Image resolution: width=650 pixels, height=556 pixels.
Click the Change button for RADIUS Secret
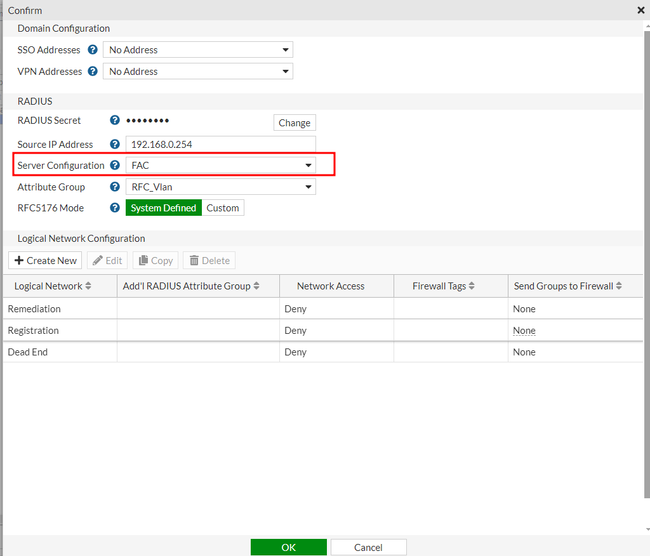click(x=294, y=123)
